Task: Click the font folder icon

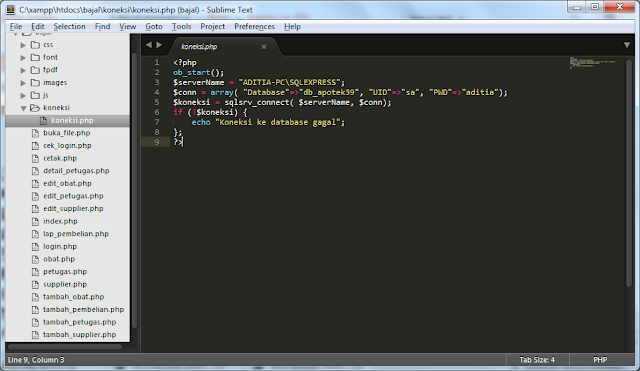Action: pyautogui.click(x=36, y=58)
